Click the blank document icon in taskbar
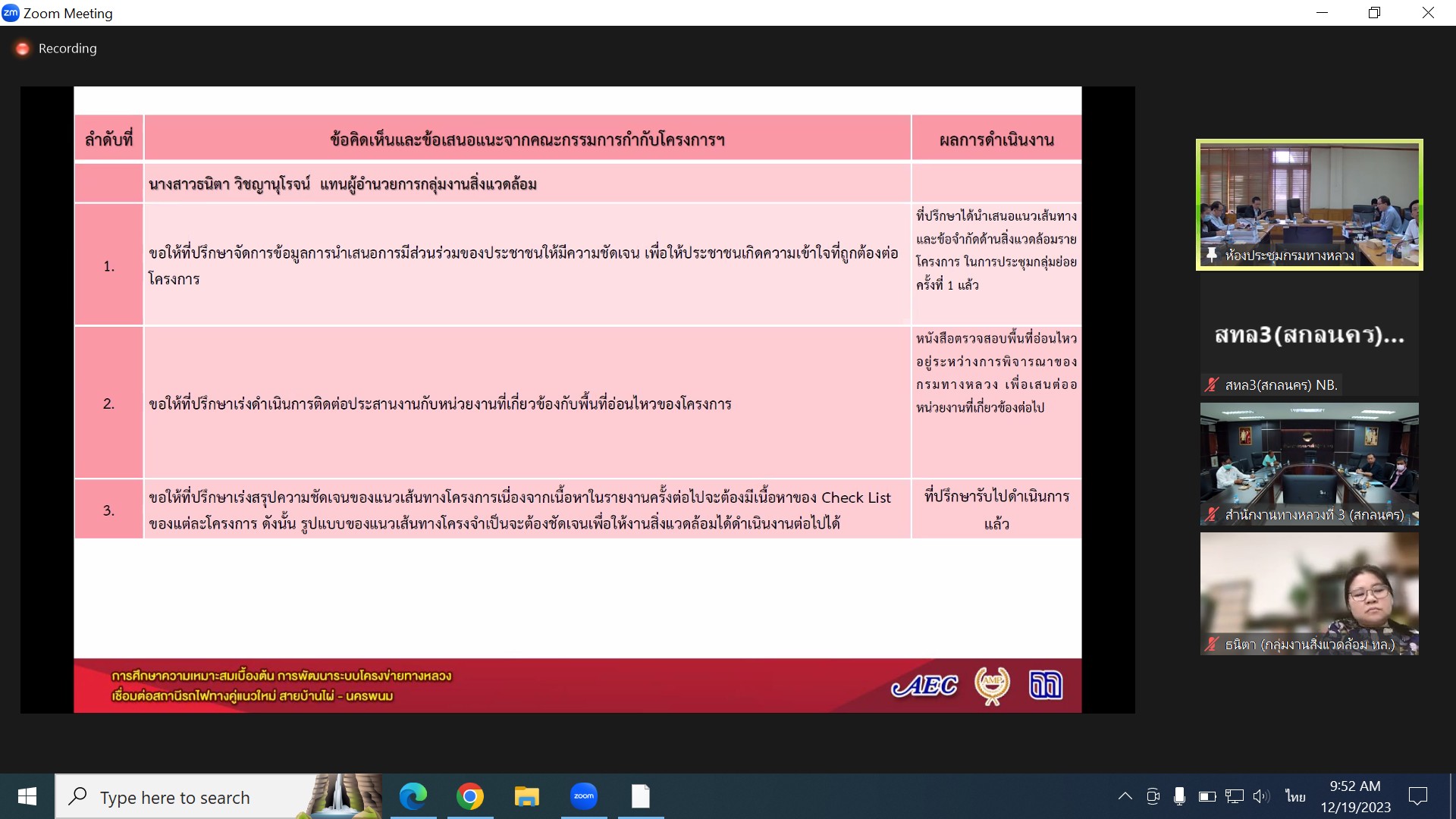 [641, 796]
